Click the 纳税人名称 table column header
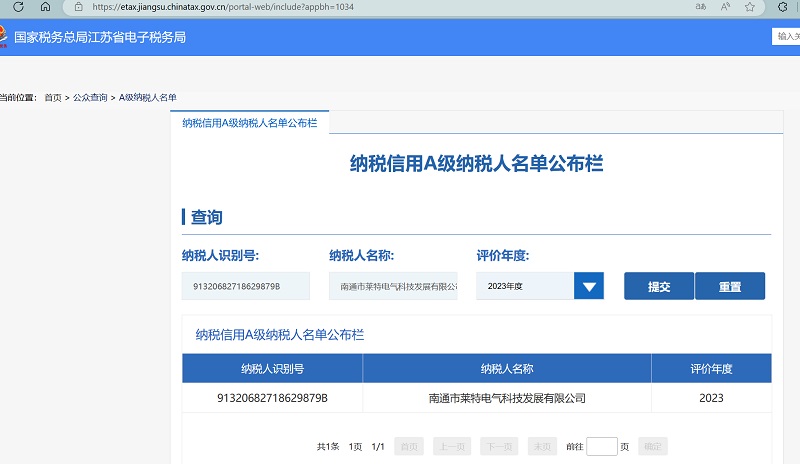This screenshot has height=464, width=800. point(507,369)
